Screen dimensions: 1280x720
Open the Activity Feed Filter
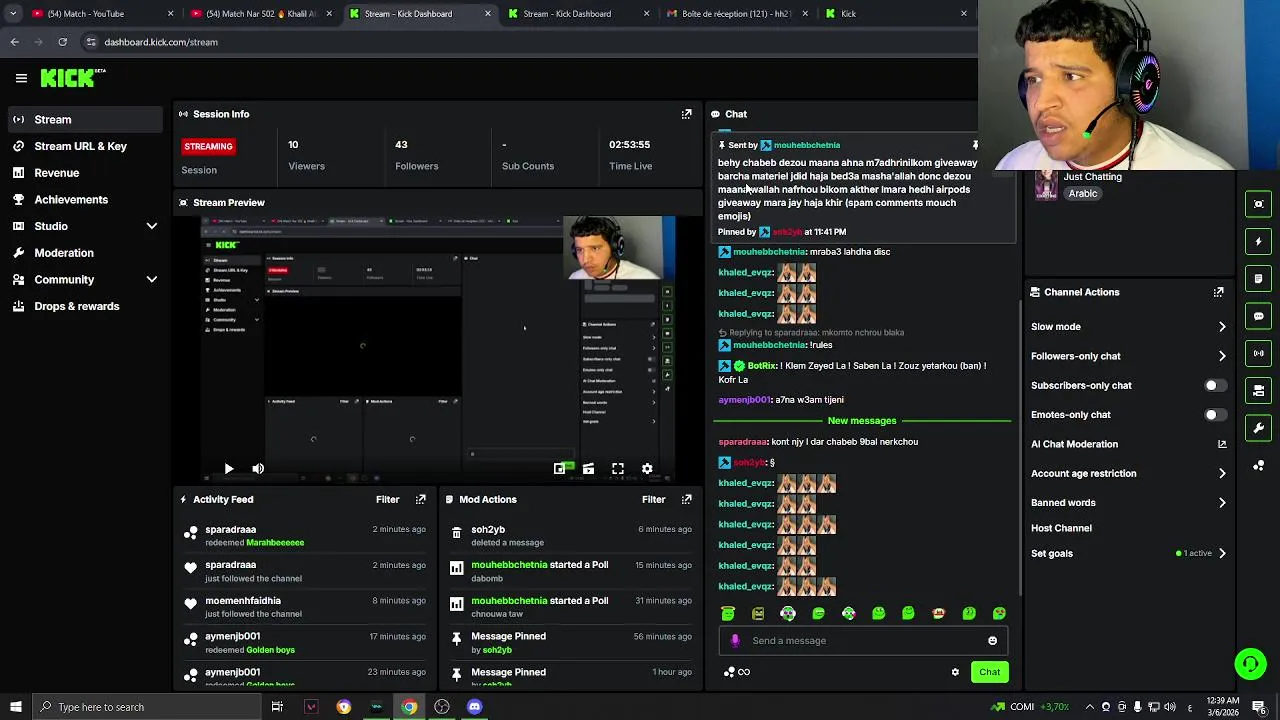coord(387,499)
